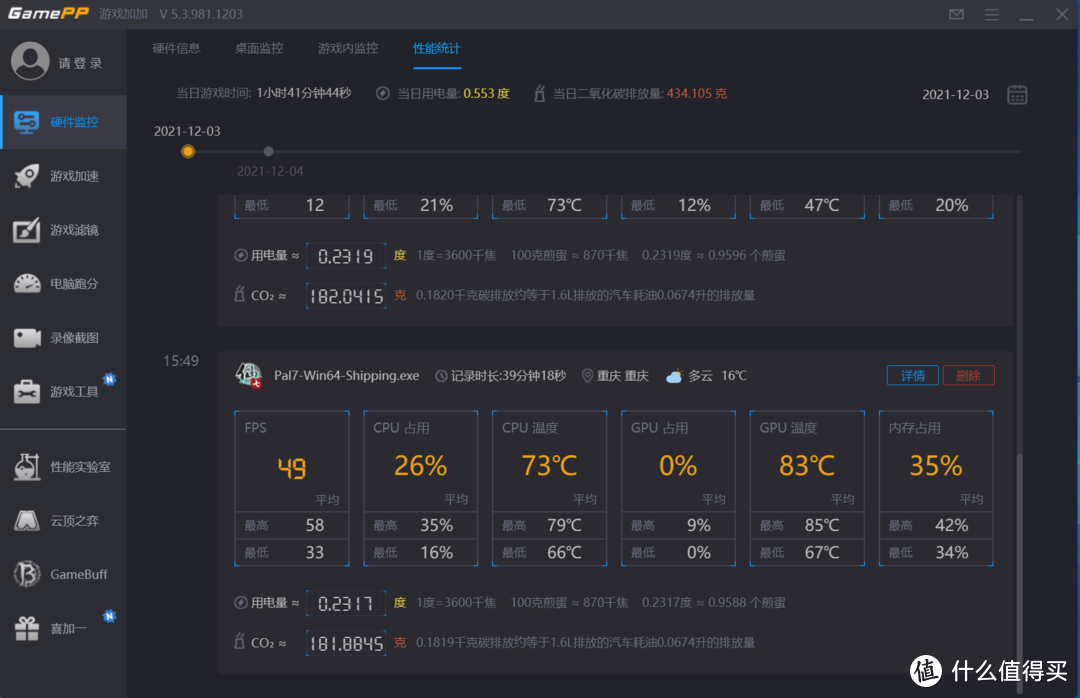
Task: Open 游戏工具 in the left sidebar
Action: [63, 392]
